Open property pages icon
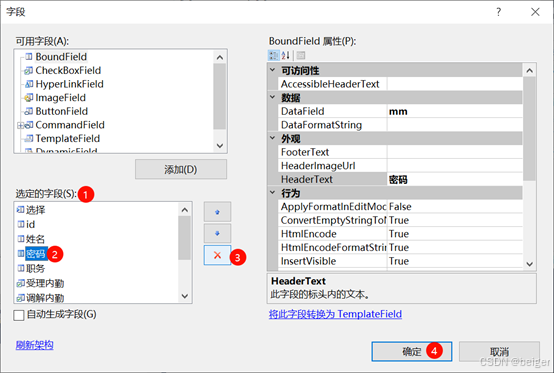 coord(301,55)
